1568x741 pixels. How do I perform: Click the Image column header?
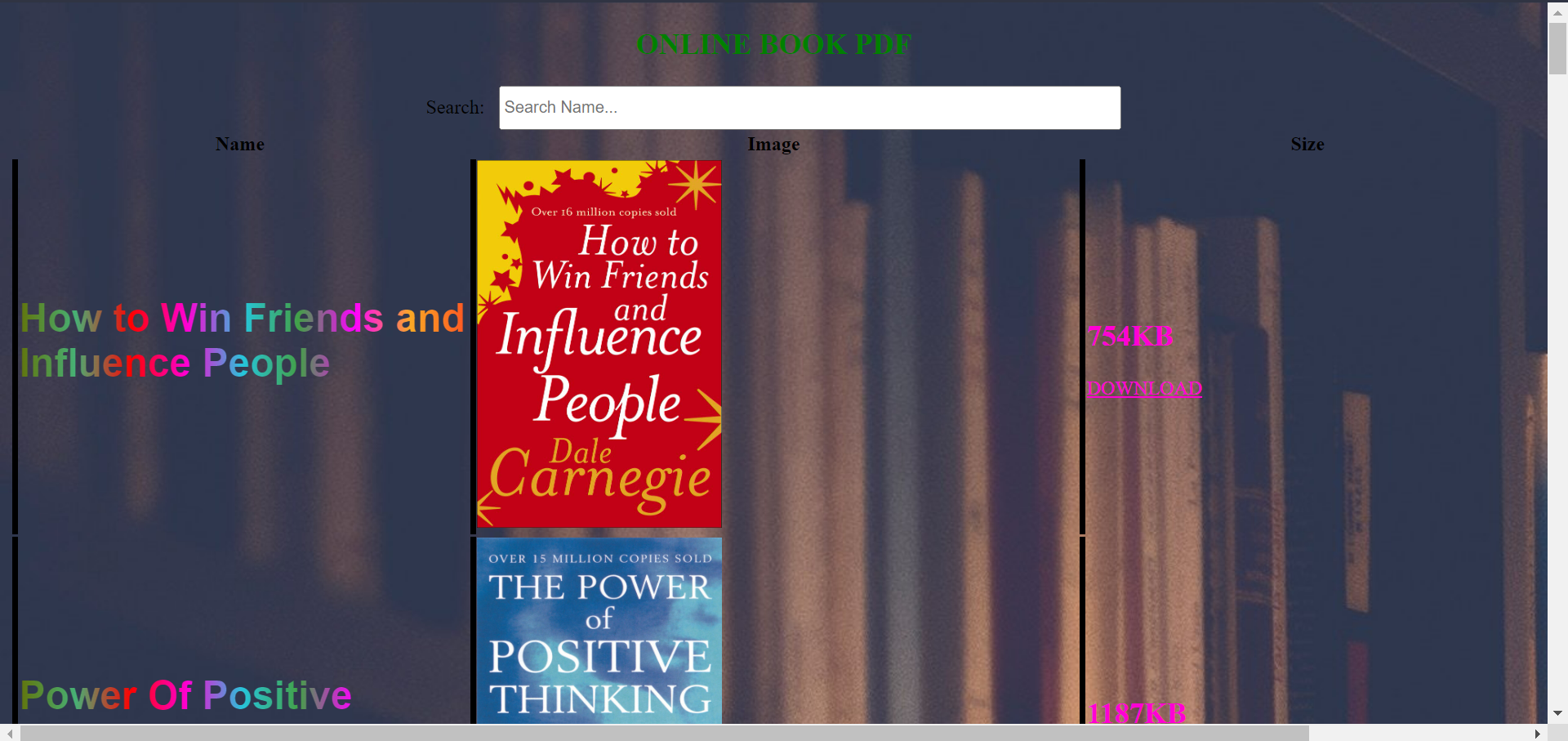pos(773,145)
